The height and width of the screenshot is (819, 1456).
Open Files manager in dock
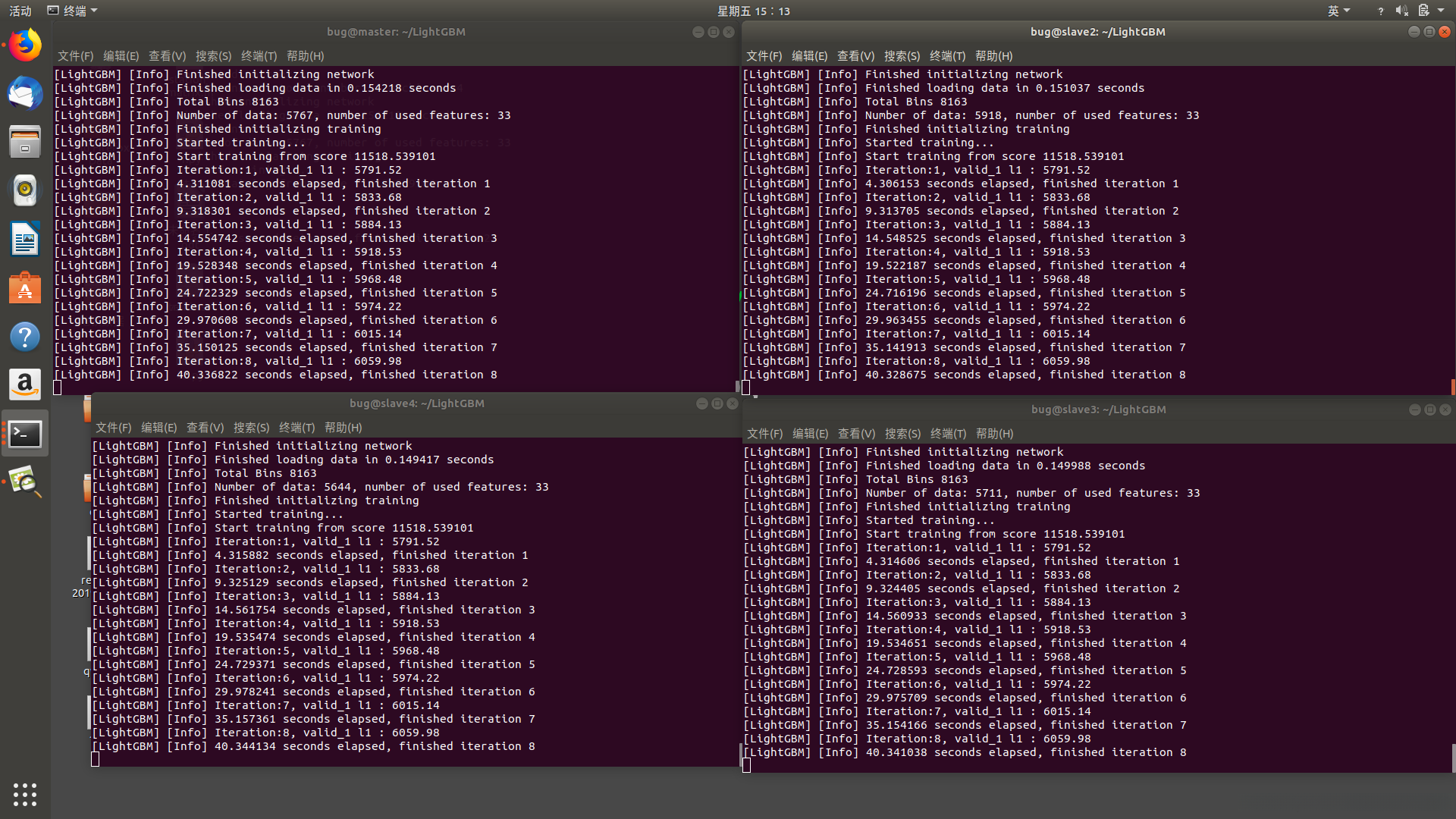(x=25, y=142)
